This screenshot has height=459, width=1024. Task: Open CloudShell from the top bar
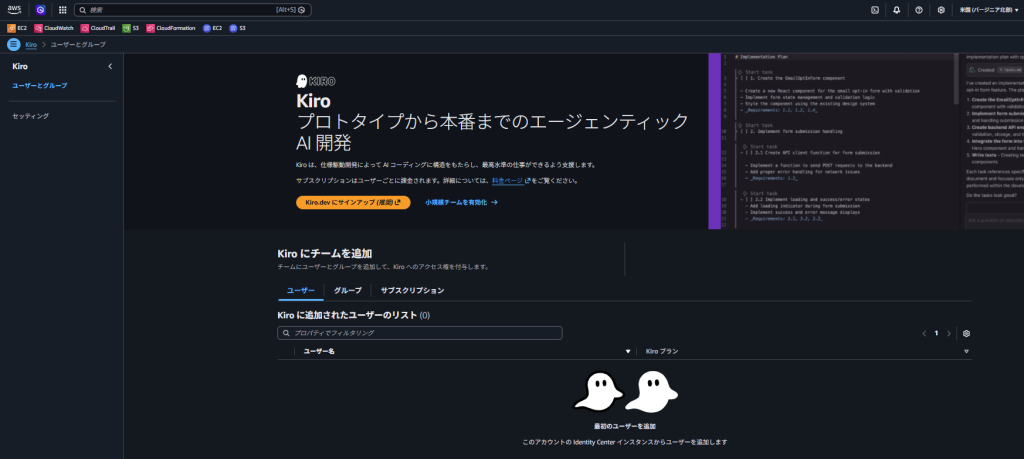coord(875,10)
